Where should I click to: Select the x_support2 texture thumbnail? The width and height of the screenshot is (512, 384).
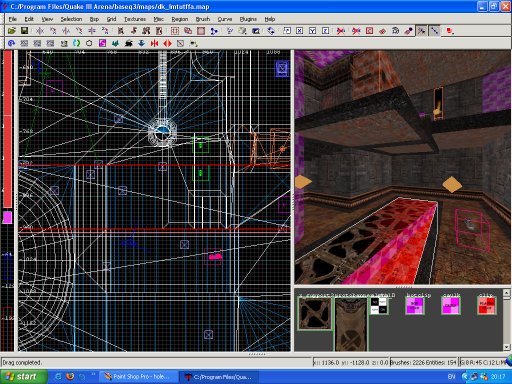click(x=315, y=314)
